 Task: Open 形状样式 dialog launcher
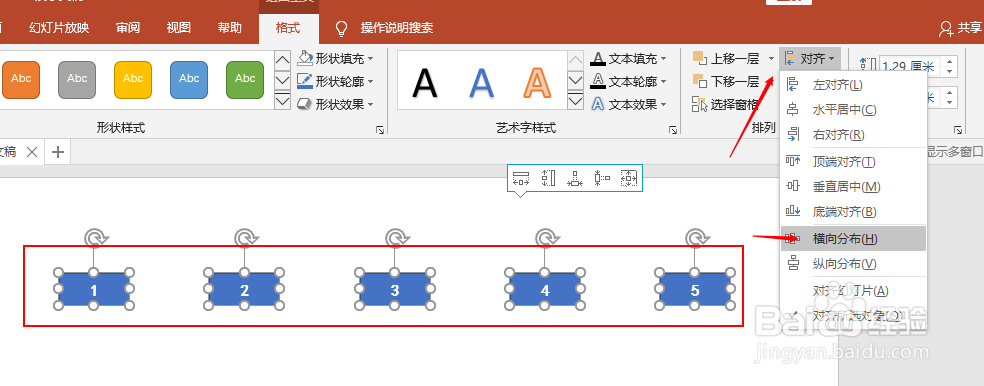[379, 130]
